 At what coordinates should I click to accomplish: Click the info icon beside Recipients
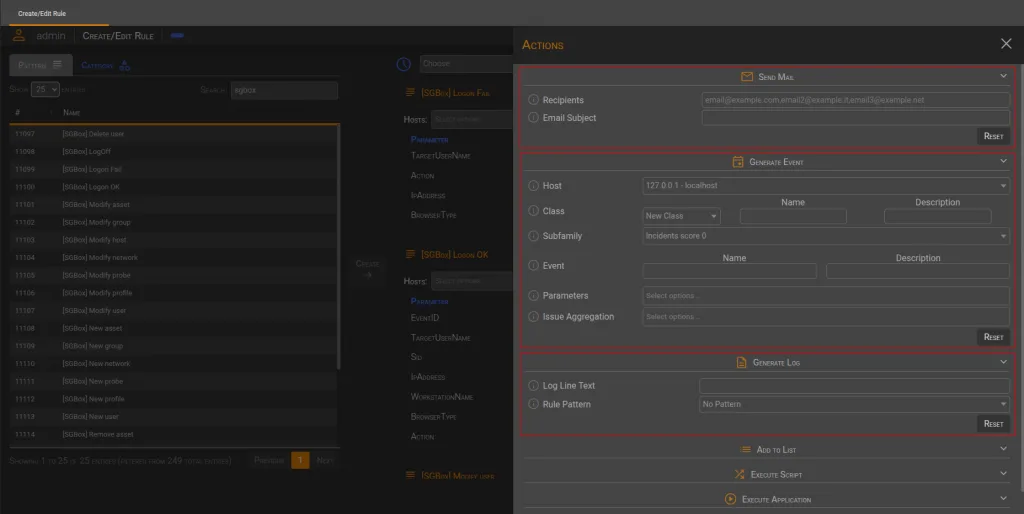(x=533, y=100)
